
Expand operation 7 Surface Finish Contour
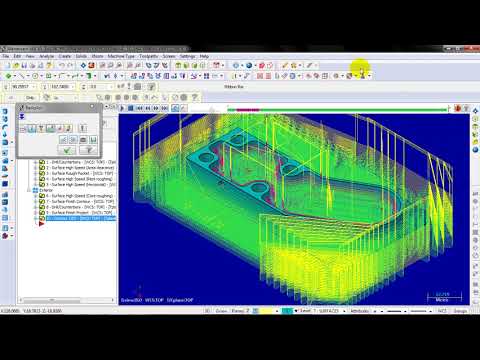(x=36, y=201)
